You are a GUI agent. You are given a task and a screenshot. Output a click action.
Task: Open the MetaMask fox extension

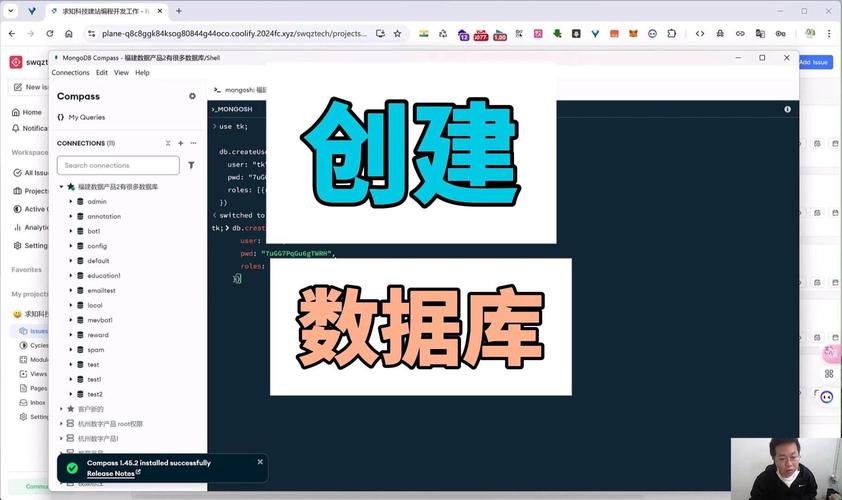pos(633,33)
